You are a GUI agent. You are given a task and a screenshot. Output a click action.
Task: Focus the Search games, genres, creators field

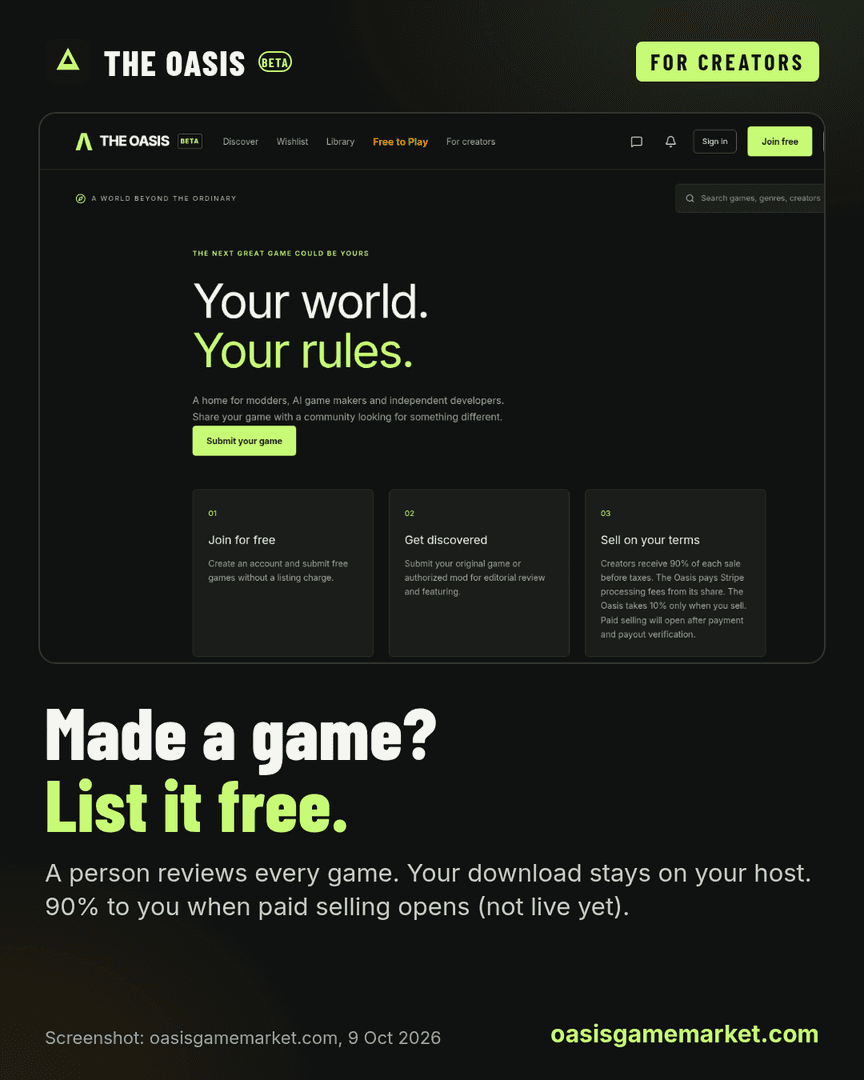click(750, 198)
